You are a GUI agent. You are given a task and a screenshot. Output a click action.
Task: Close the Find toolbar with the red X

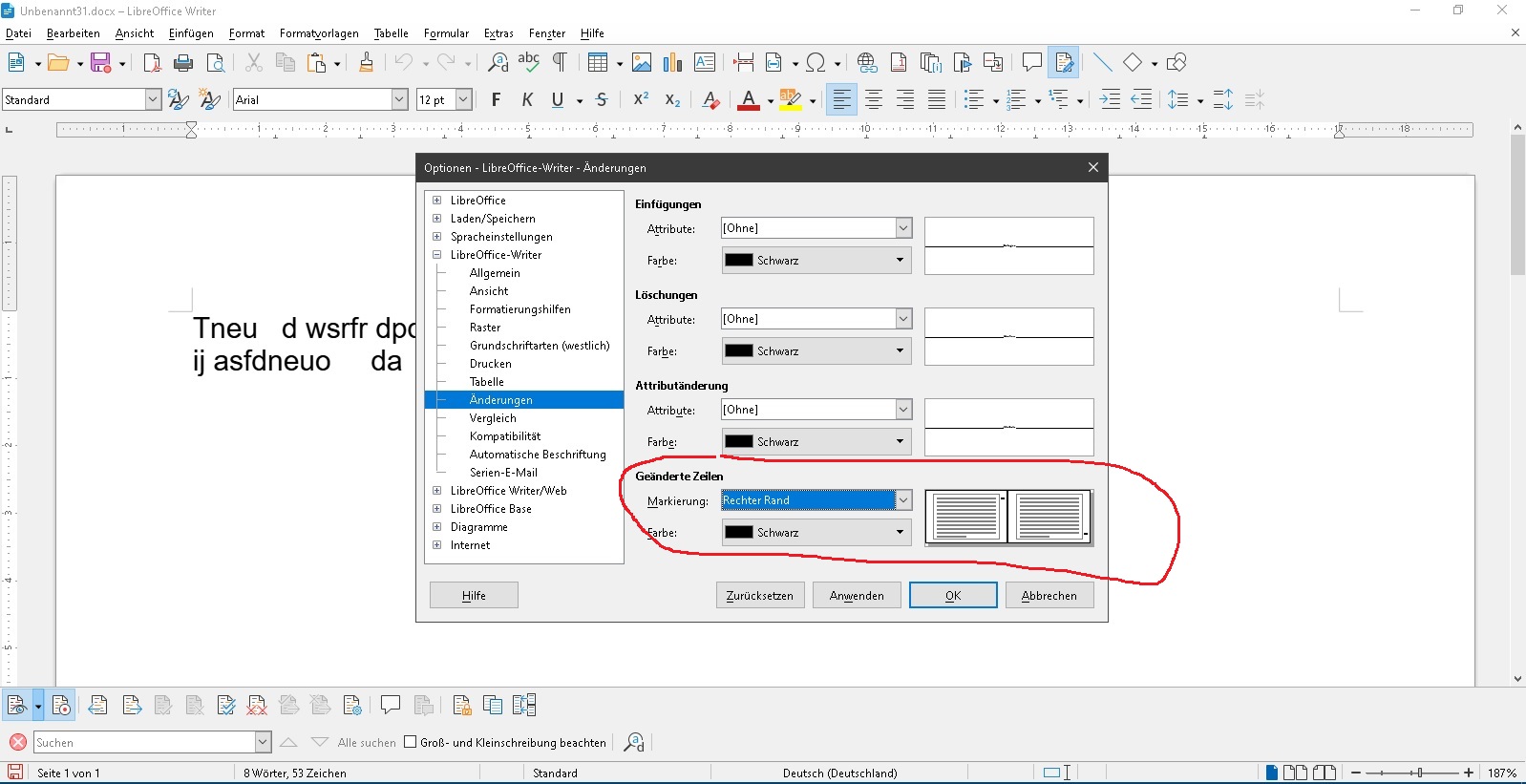coord(18,742)
